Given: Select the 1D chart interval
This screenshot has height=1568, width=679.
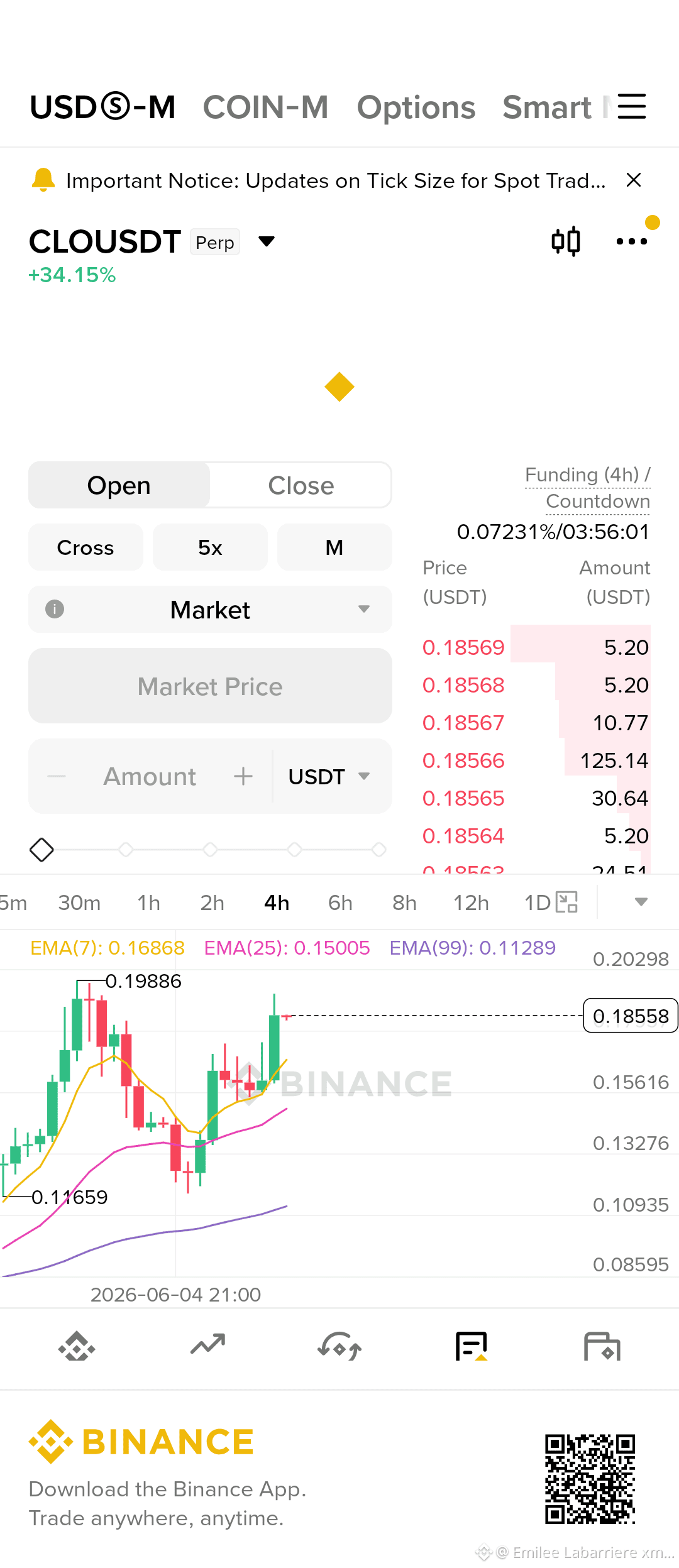Looking at the screenshot, I should (x=538, y=902).
